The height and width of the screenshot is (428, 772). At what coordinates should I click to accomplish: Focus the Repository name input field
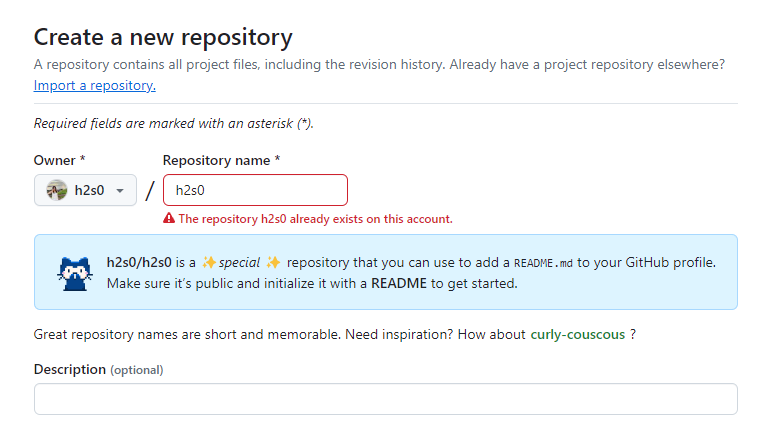pyautogui.click(x=255, y=190)
